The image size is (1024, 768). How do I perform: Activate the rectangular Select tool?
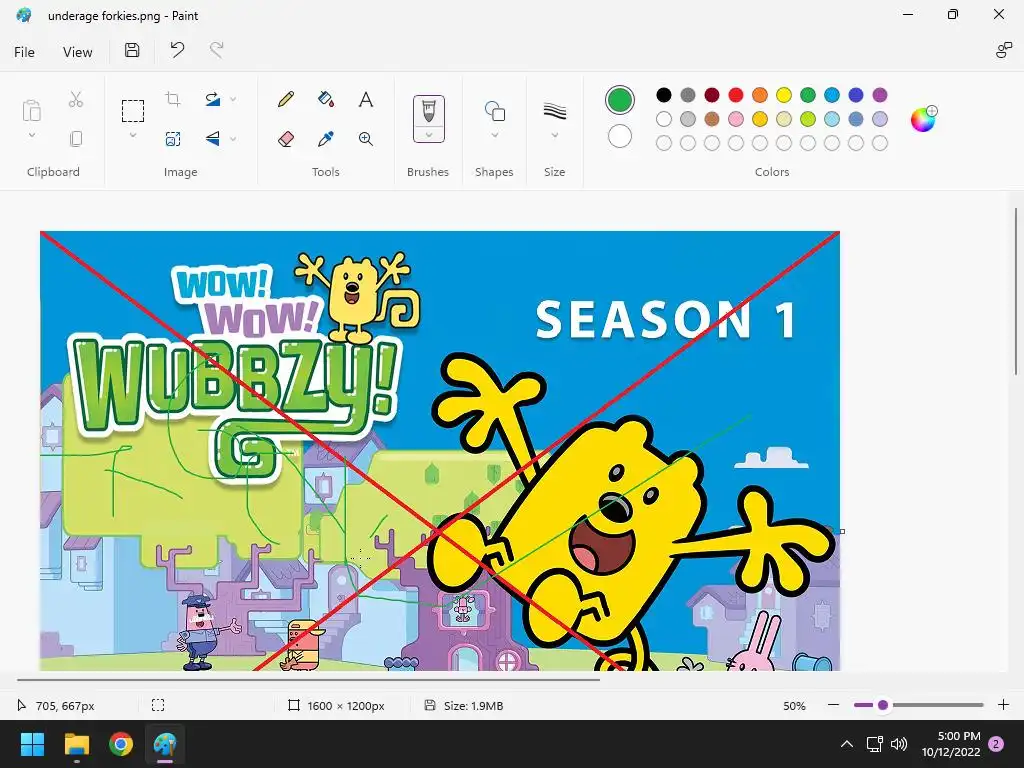pyautogui.click(x=133, y=111)
